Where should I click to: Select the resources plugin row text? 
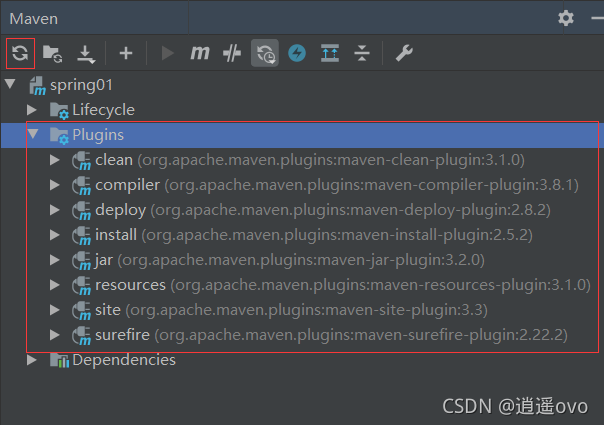coord(343,285)
